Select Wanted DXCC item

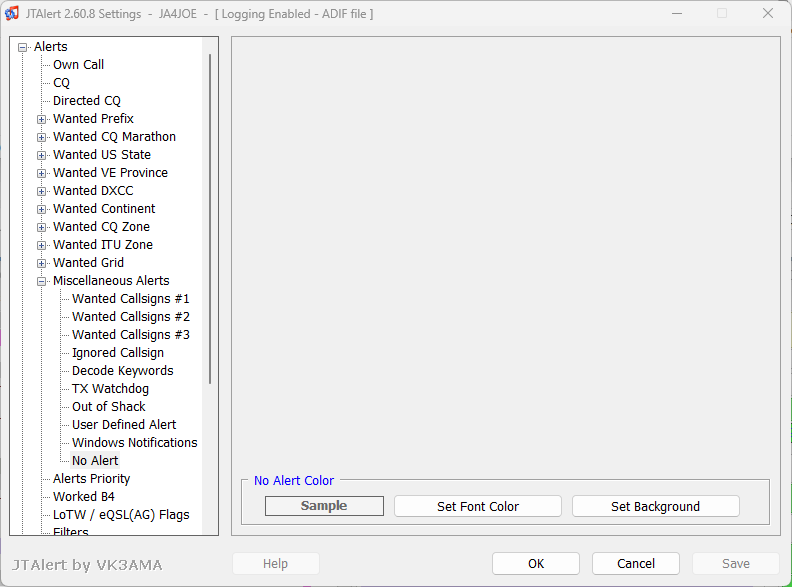(x=93, y=191)
